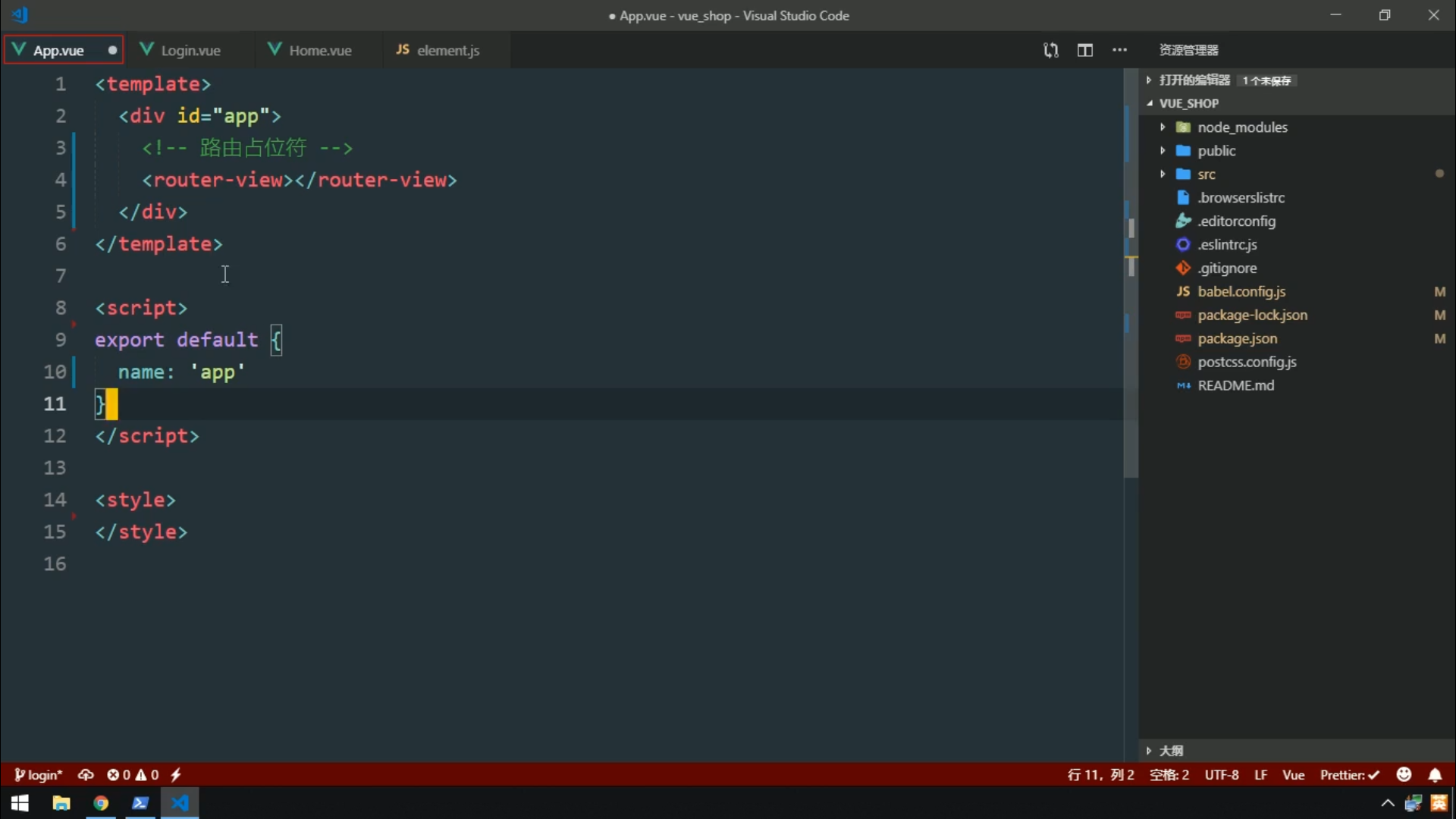Switch to the Login.vue tab
This screenshot has width=1456, height=819.
point(190,50)
